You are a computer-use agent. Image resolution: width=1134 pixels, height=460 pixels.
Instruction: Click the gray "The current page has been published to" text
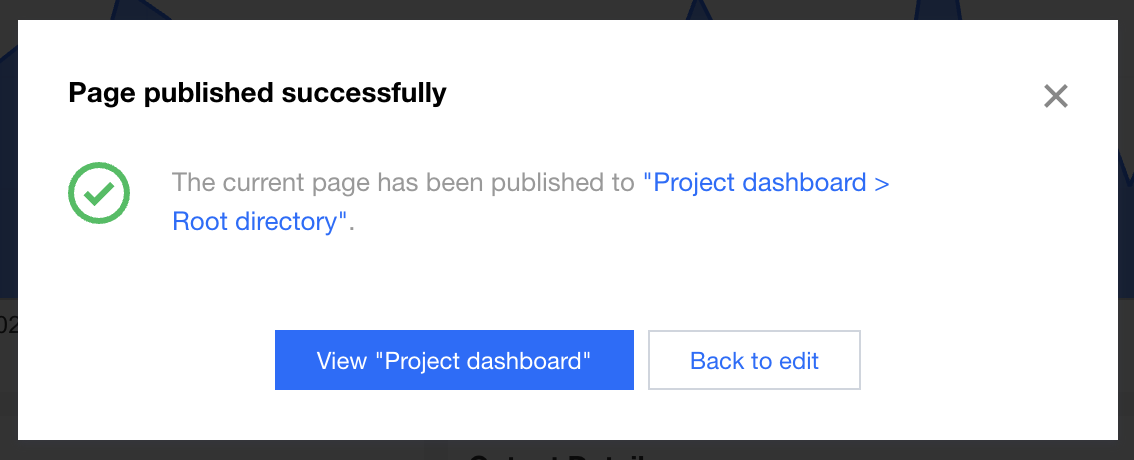pos(403,183)
